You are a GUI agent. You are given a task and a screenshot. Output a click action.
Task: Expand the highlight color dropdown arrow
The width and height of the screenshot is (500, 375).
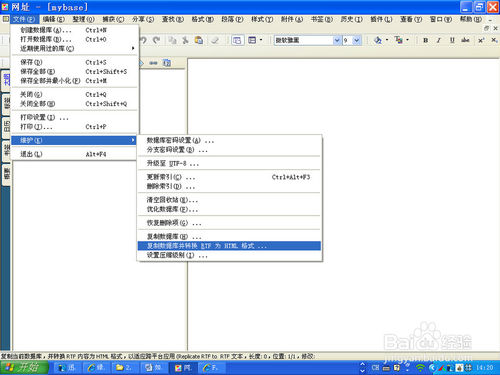point(387,40)
